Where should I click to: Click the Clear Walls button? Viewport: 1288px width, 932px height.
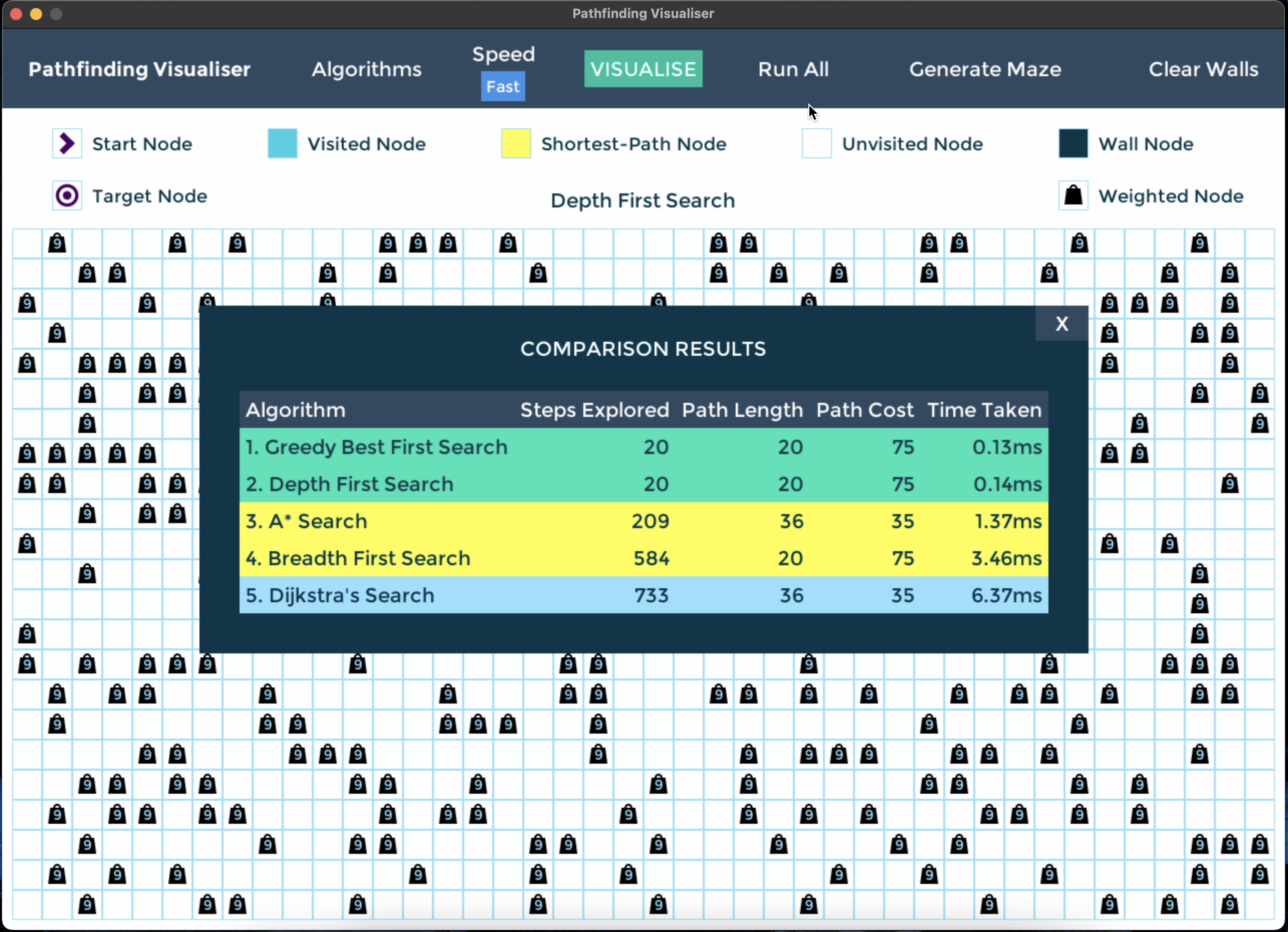tap(1203, 69)
